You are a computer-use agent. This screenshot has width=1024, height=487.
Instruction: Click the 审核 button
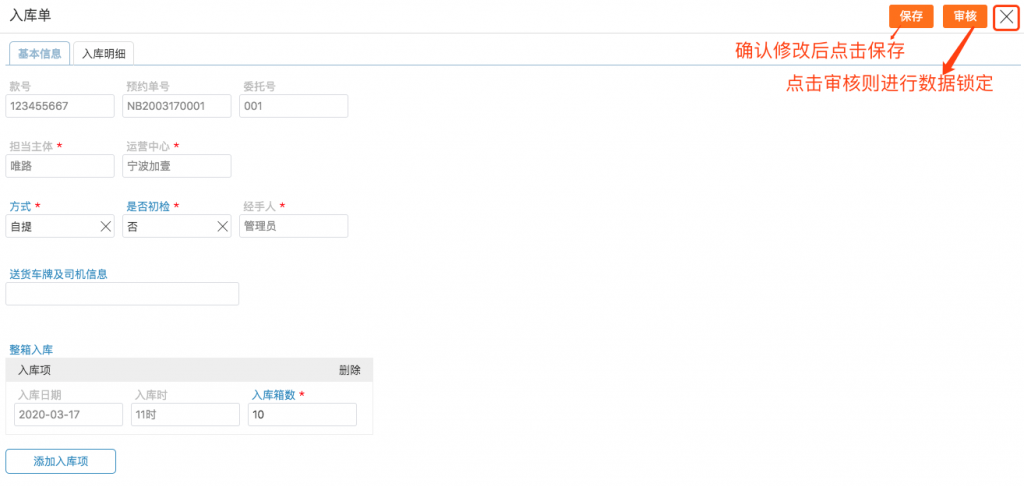(965, 17)
